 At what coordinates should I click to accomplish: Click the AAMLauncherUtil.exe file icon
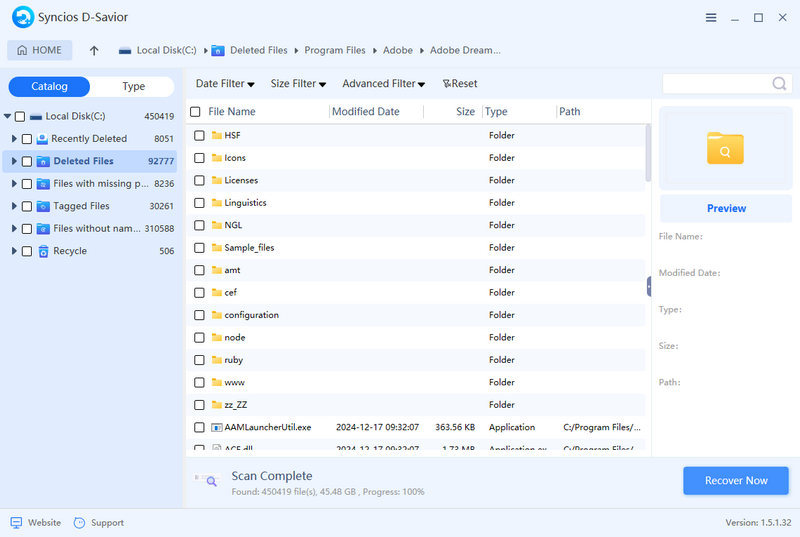point(216,428)
